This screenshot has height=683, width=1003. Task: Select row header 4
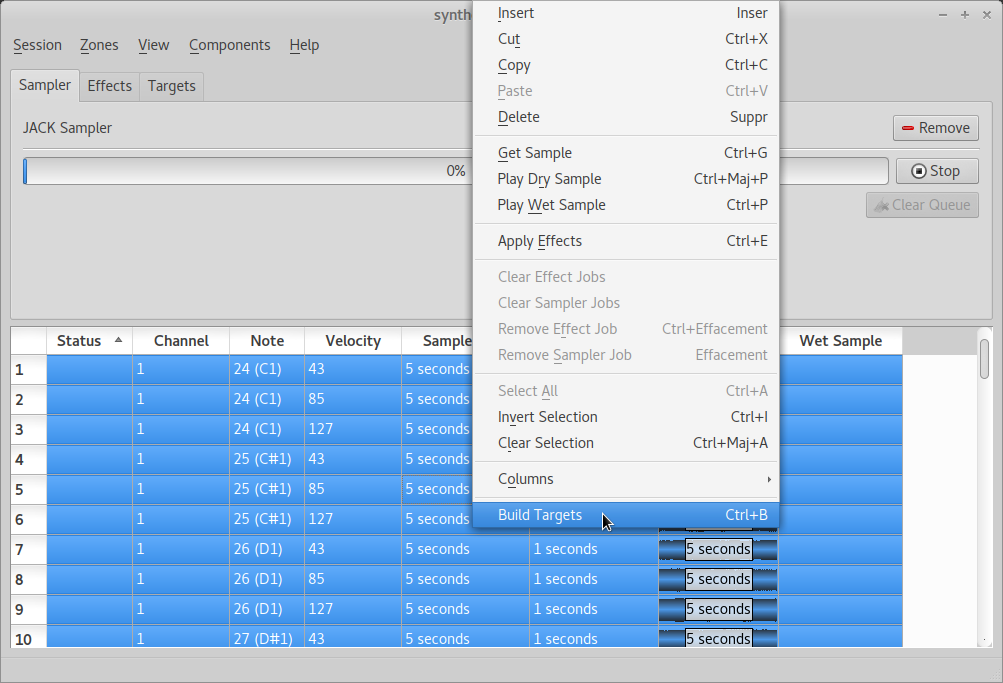(29, 460)
